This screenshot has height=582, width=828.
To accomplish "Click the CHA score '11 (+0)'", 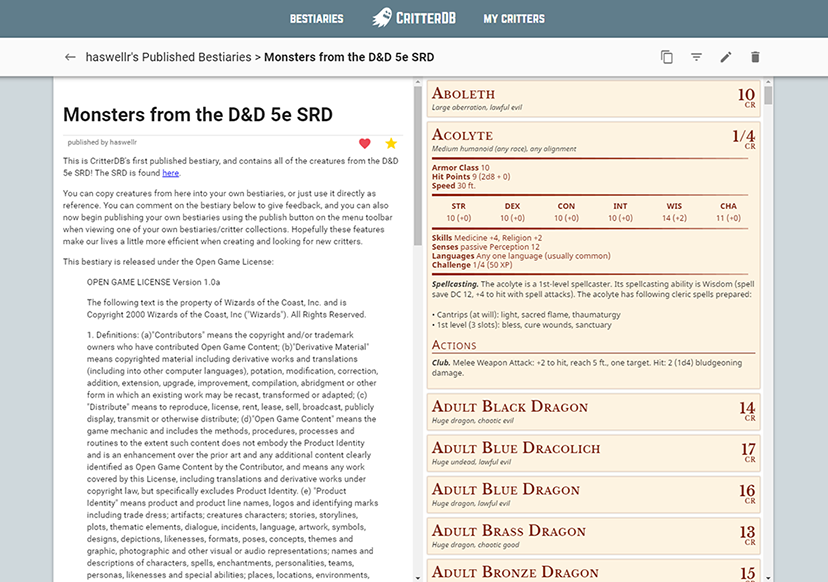I will [728, 218].
